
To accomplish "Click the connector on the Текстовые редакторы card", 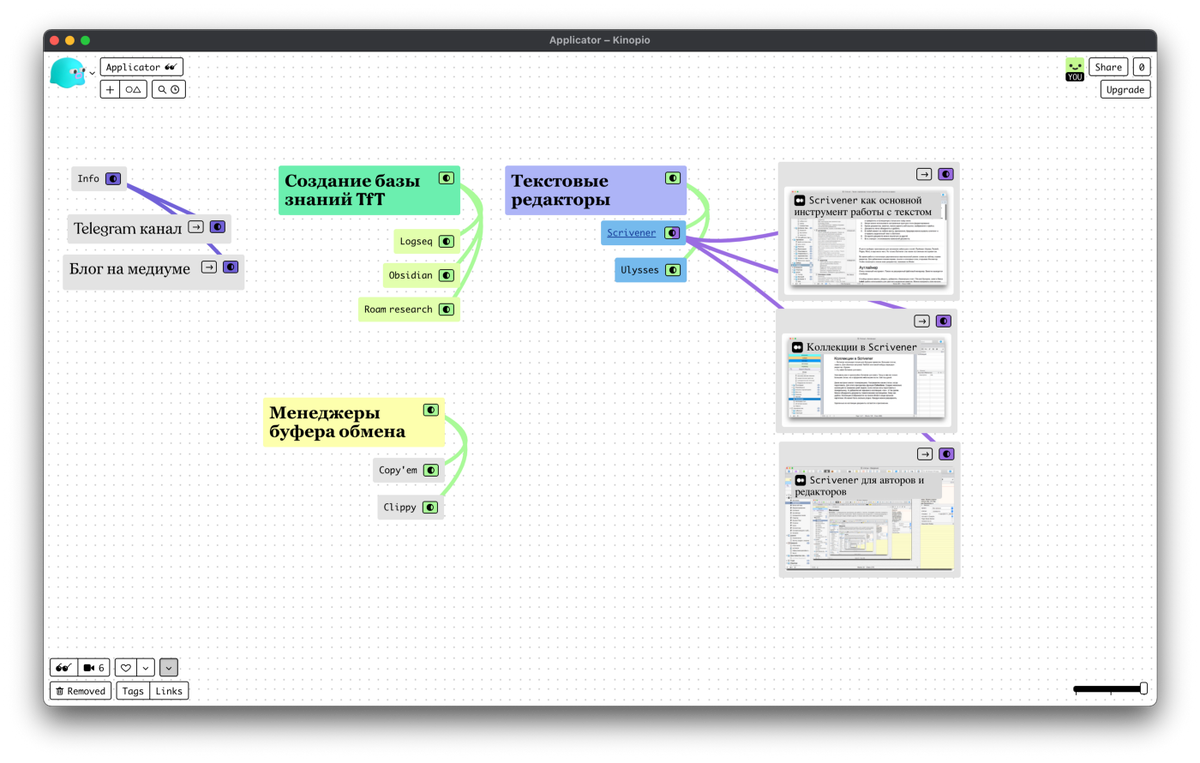I will click(x=673, y=178).
